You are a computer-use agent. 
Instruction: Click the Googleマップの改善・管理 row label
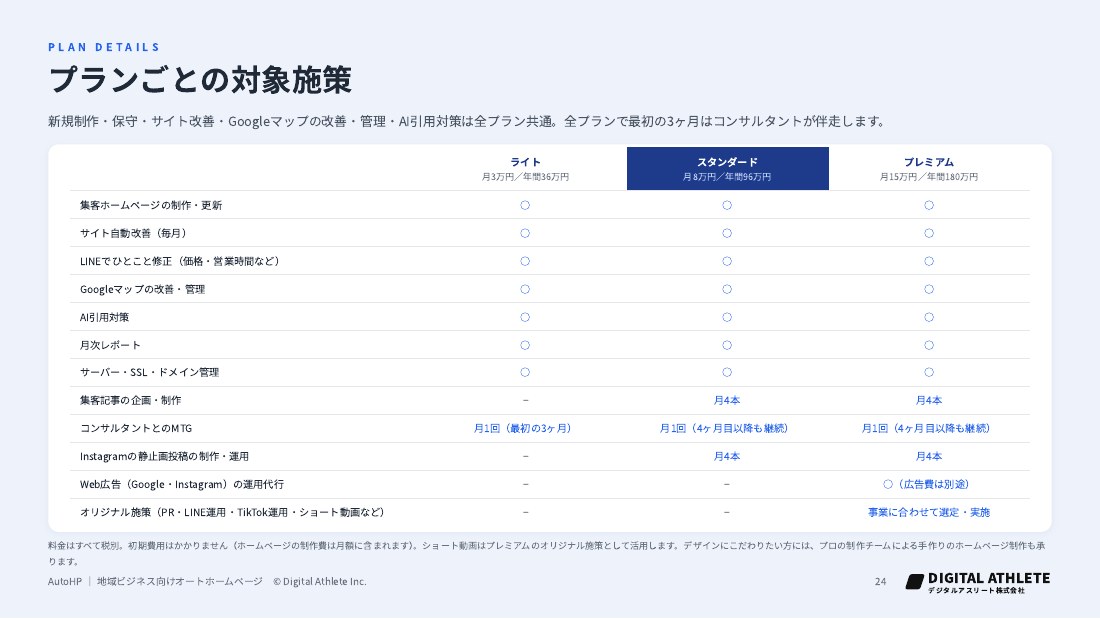142,289
